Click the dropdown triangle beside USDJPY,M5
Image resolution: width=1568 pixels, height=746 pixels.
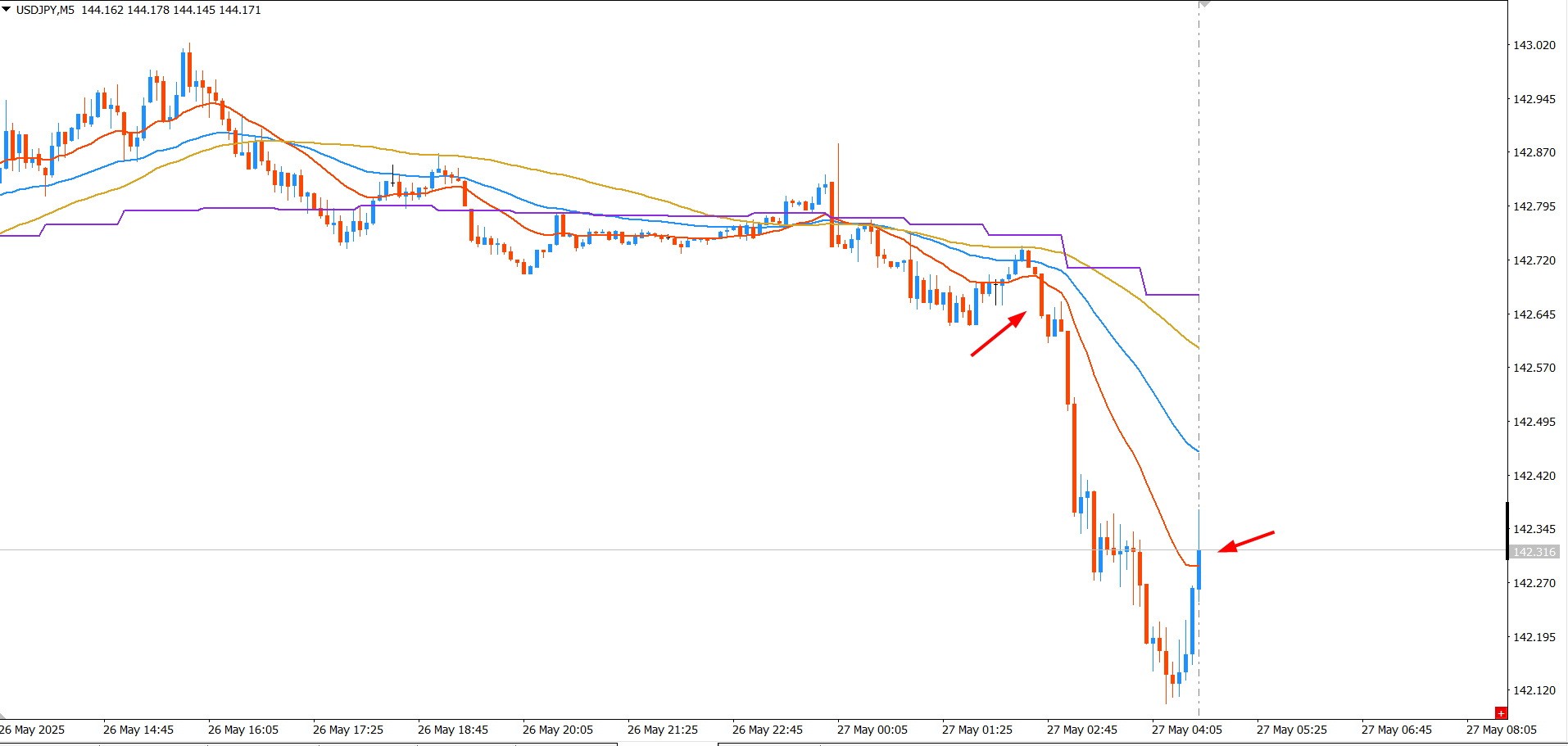point(7,10)
